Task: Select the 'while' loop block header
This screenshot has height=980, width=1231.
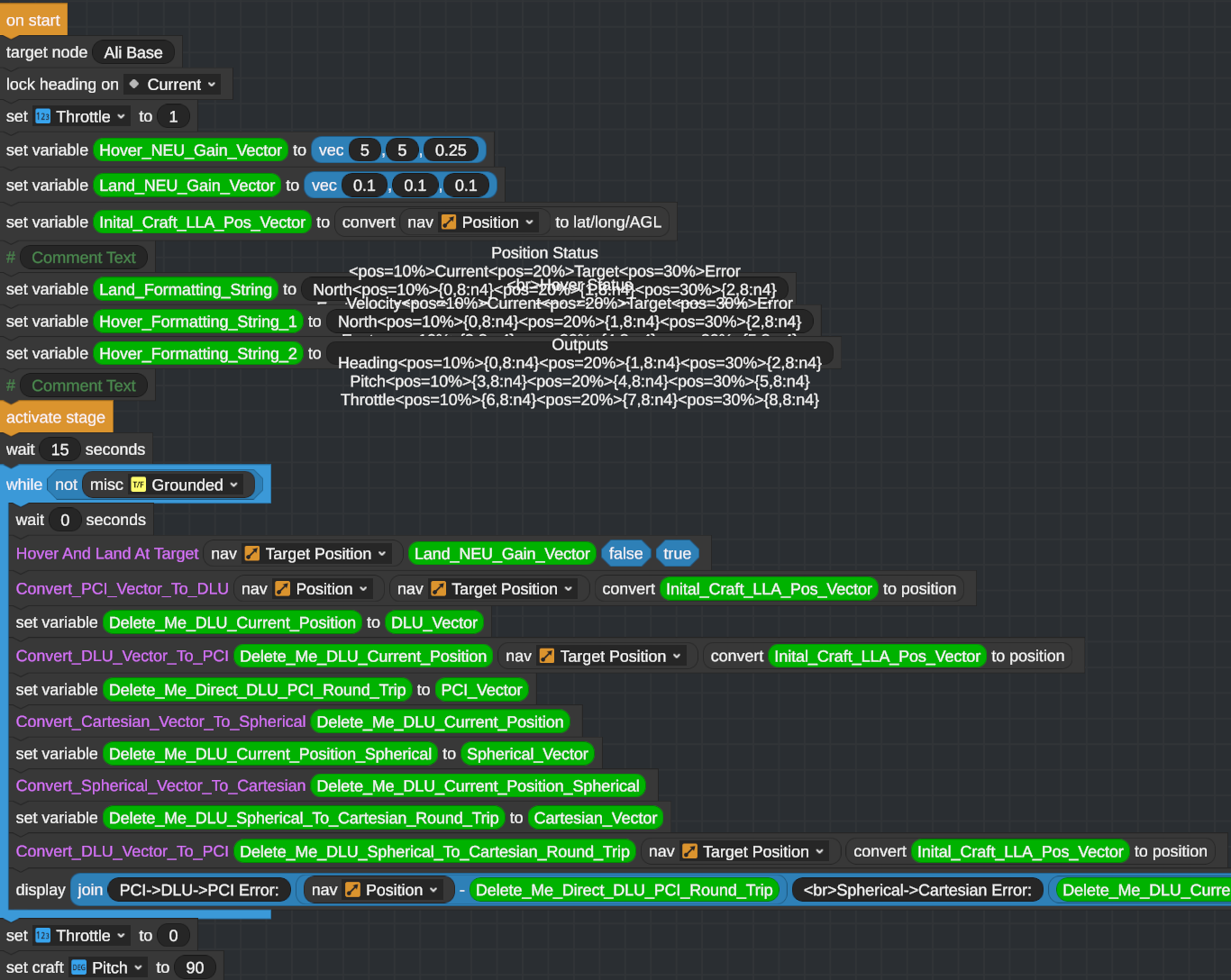Action: pyautogui.click(x=24, y=485)
